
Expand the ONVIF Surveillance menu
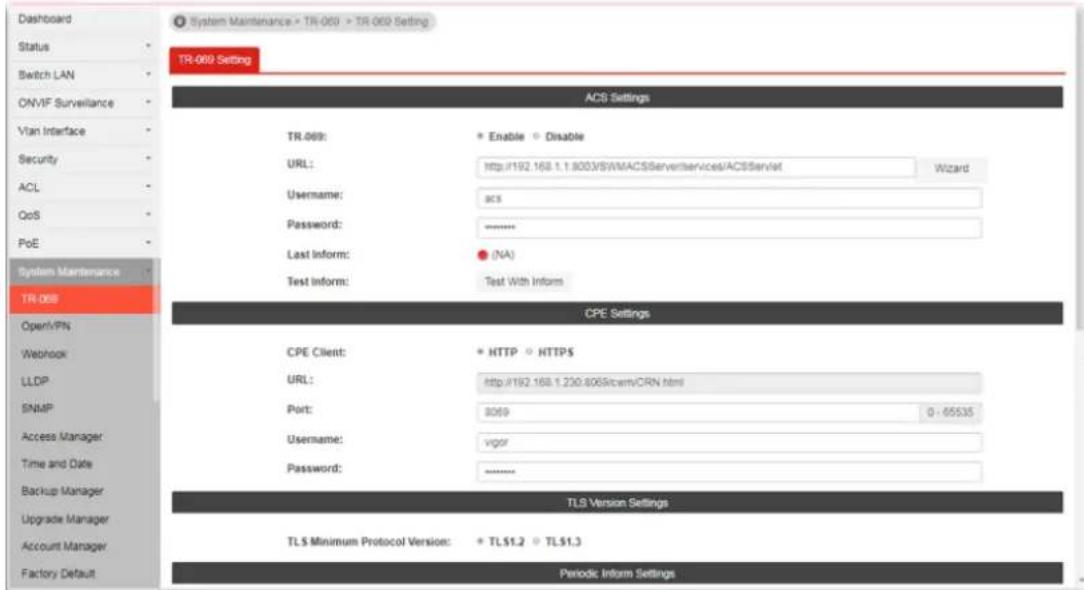83,103
